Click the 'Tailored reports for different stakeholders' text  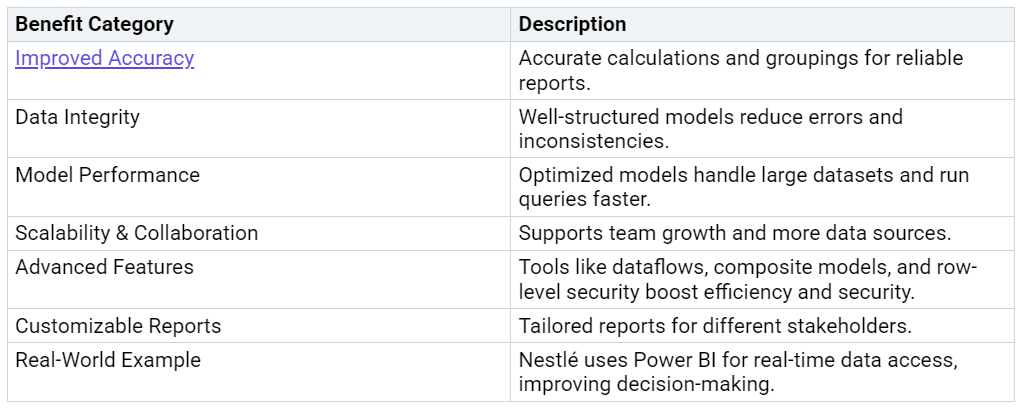tap(715, 326)
